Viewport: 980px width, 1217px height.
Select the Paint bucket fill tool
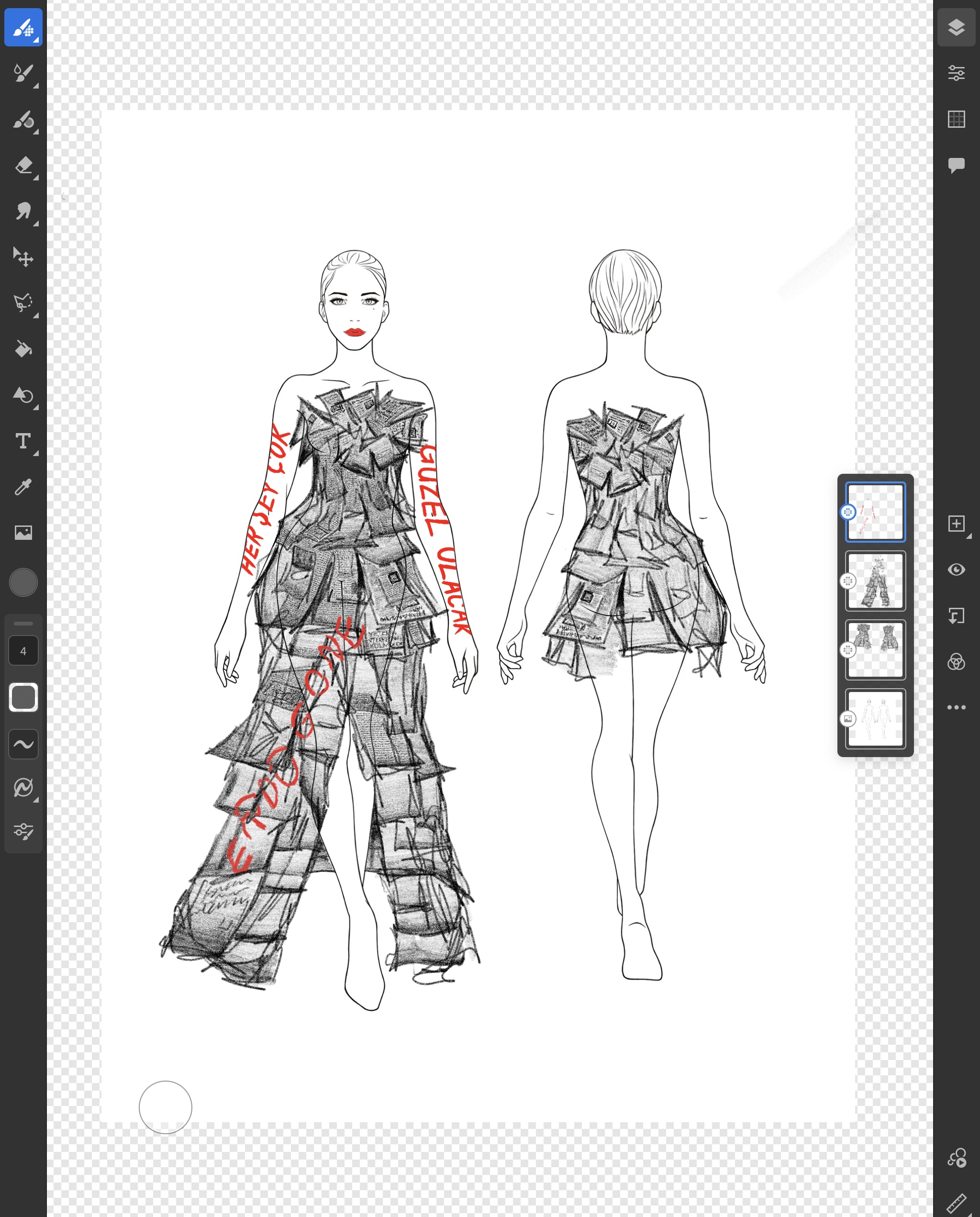(x=23, y=350)
